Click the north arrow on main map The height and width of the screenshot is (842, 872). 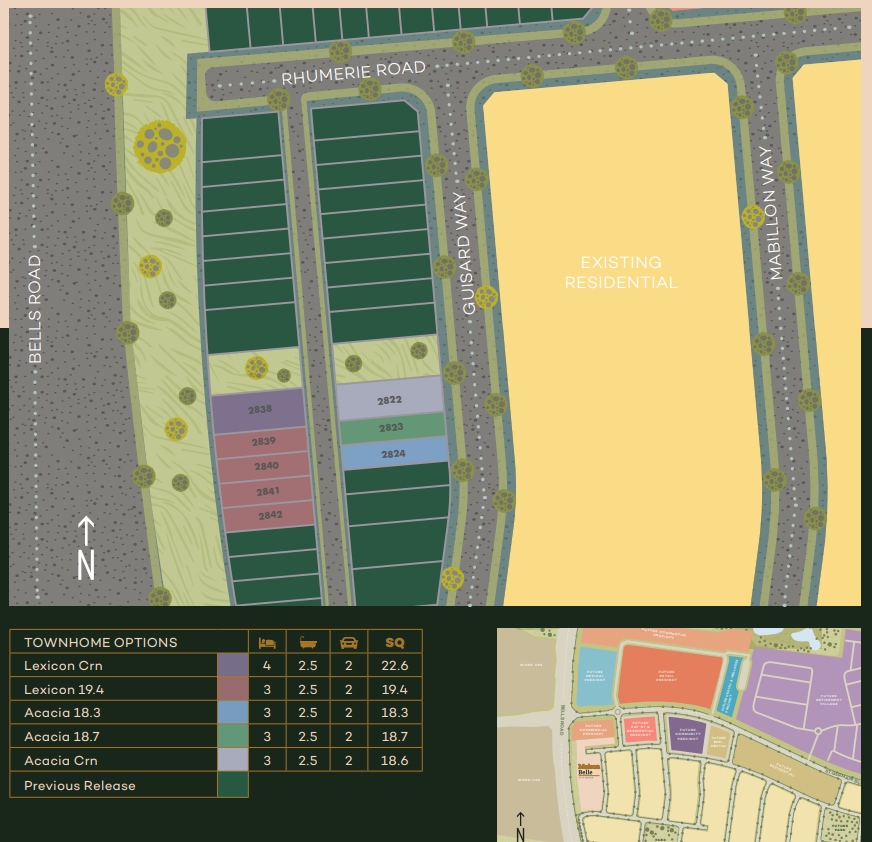click(x=86, y=548)
